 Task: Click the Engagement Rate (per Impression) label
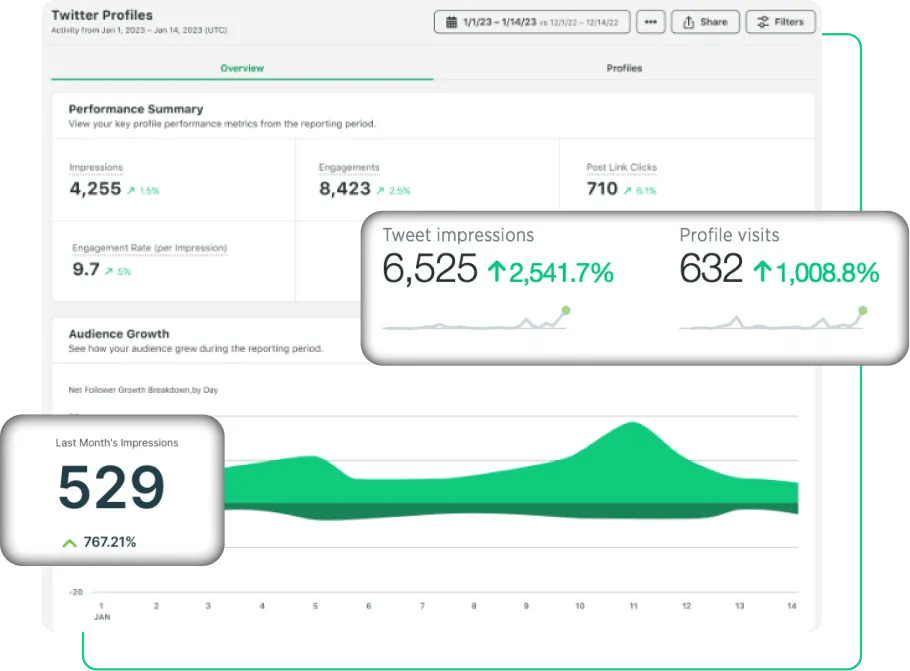coord(150,248)
